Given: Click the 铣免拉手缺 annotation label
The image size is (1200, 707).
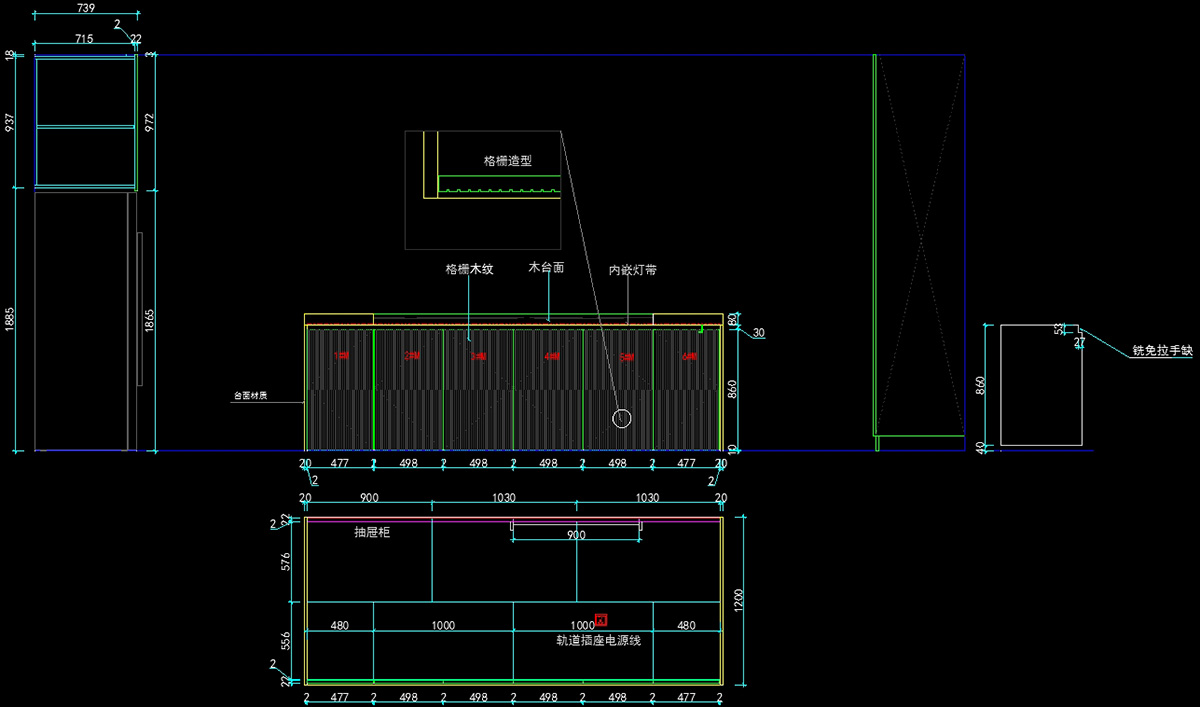Looking at the screenshot, I should coord(1162,350).
